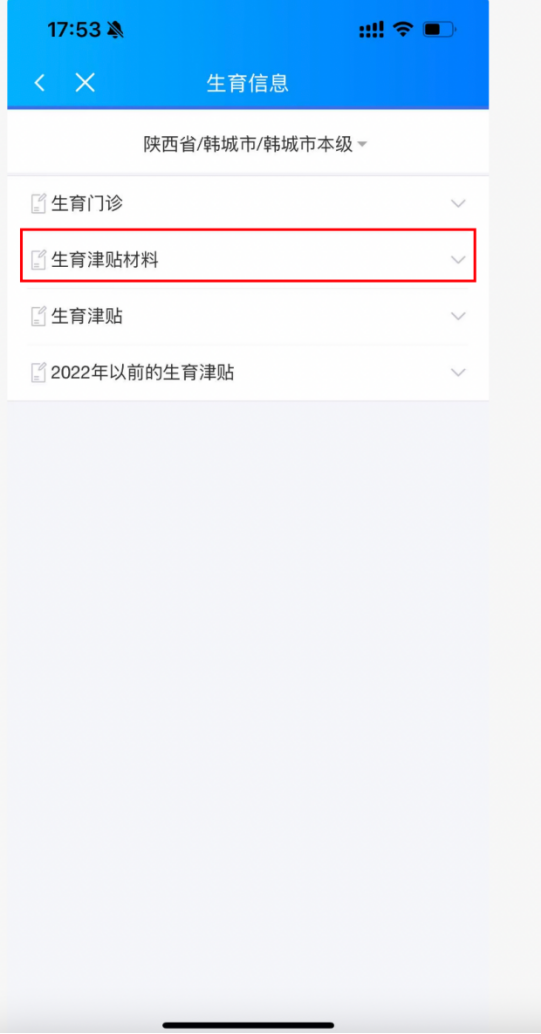541x1034 pixels.
Task: Tap the muted bell icon near clock
Action: point(115,30)
